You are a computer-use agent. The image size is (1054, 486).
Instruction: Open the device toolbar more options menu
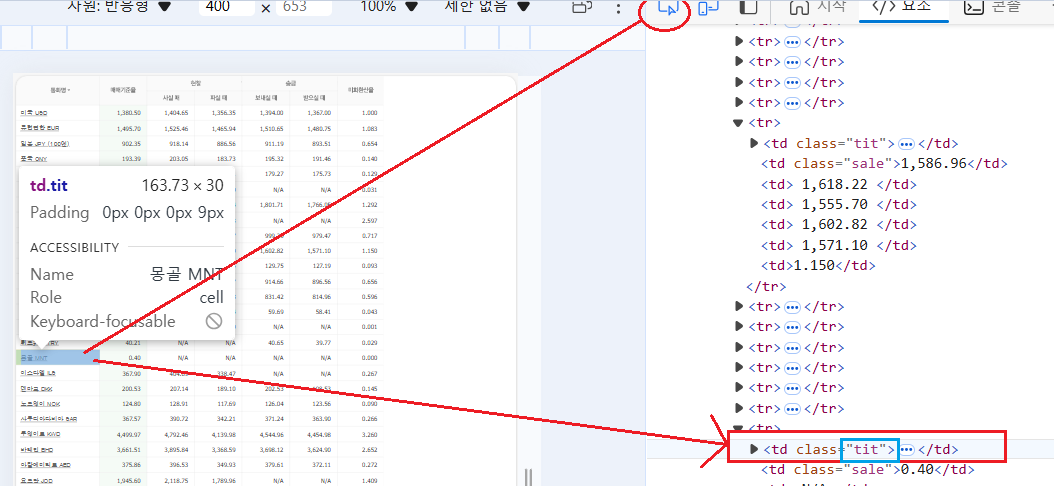coord(618,8)
